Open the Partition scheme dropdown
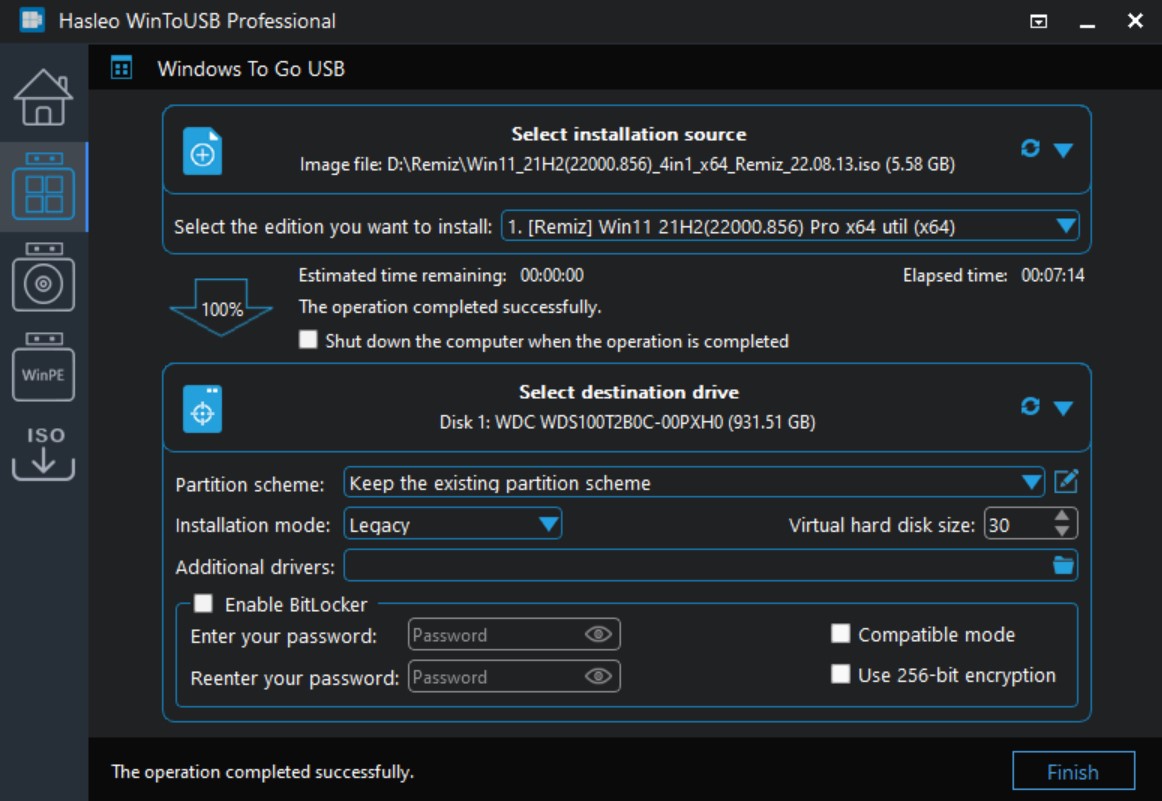This screenshot has width=1162, height=801. click(x=1031, y=483)
